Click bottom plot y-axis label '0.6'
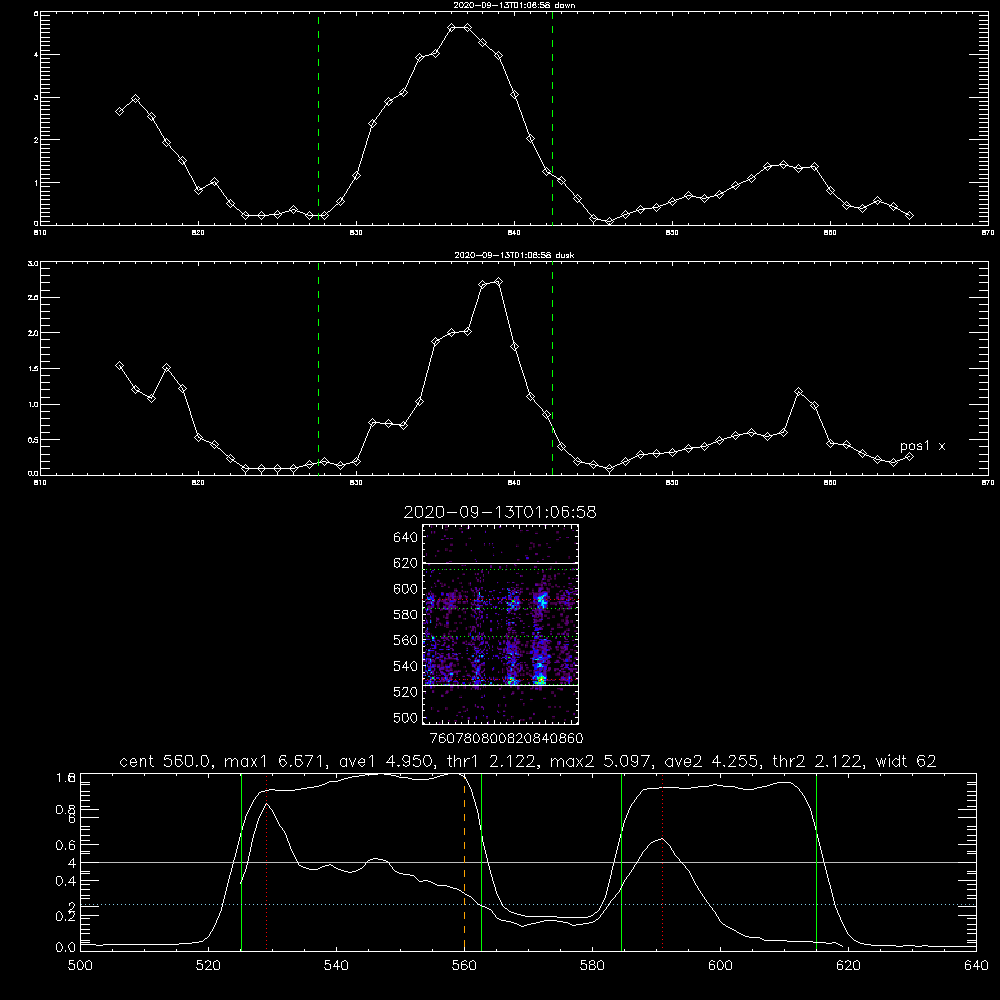Image resolution: width=1000 pixels, height=1000 pixels. point(65,845)
